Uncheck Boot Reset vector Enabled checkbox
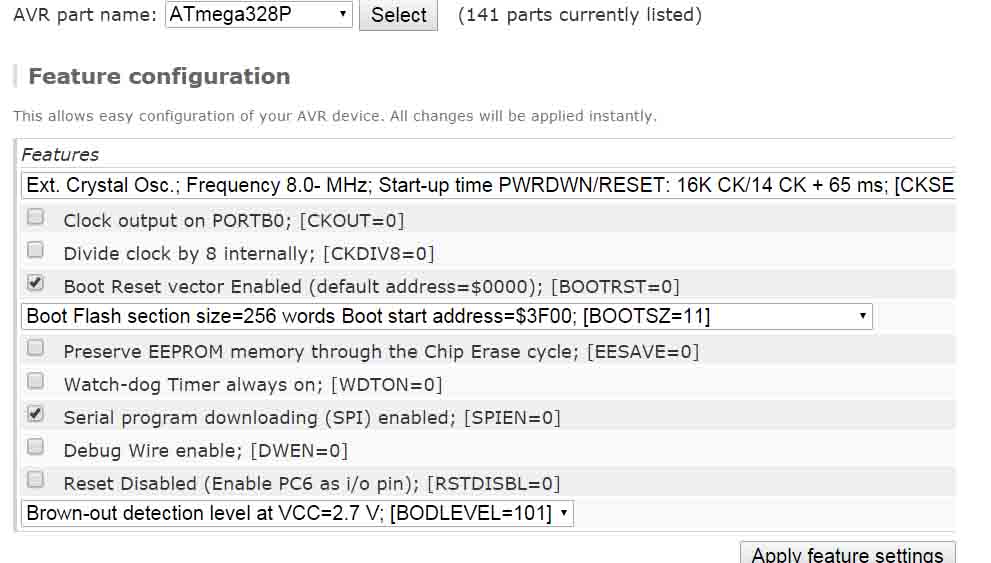The width and height of the screenshot is (991, 563). click(x=36, y=283)
